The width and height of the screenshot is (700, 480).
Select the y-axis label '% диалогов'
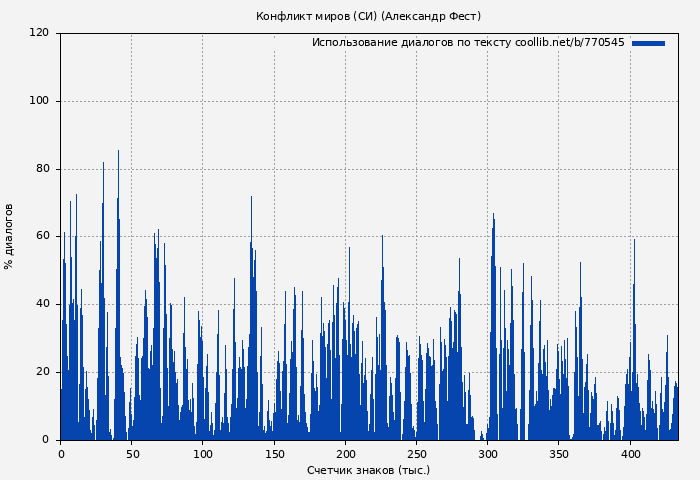(9, 236)
